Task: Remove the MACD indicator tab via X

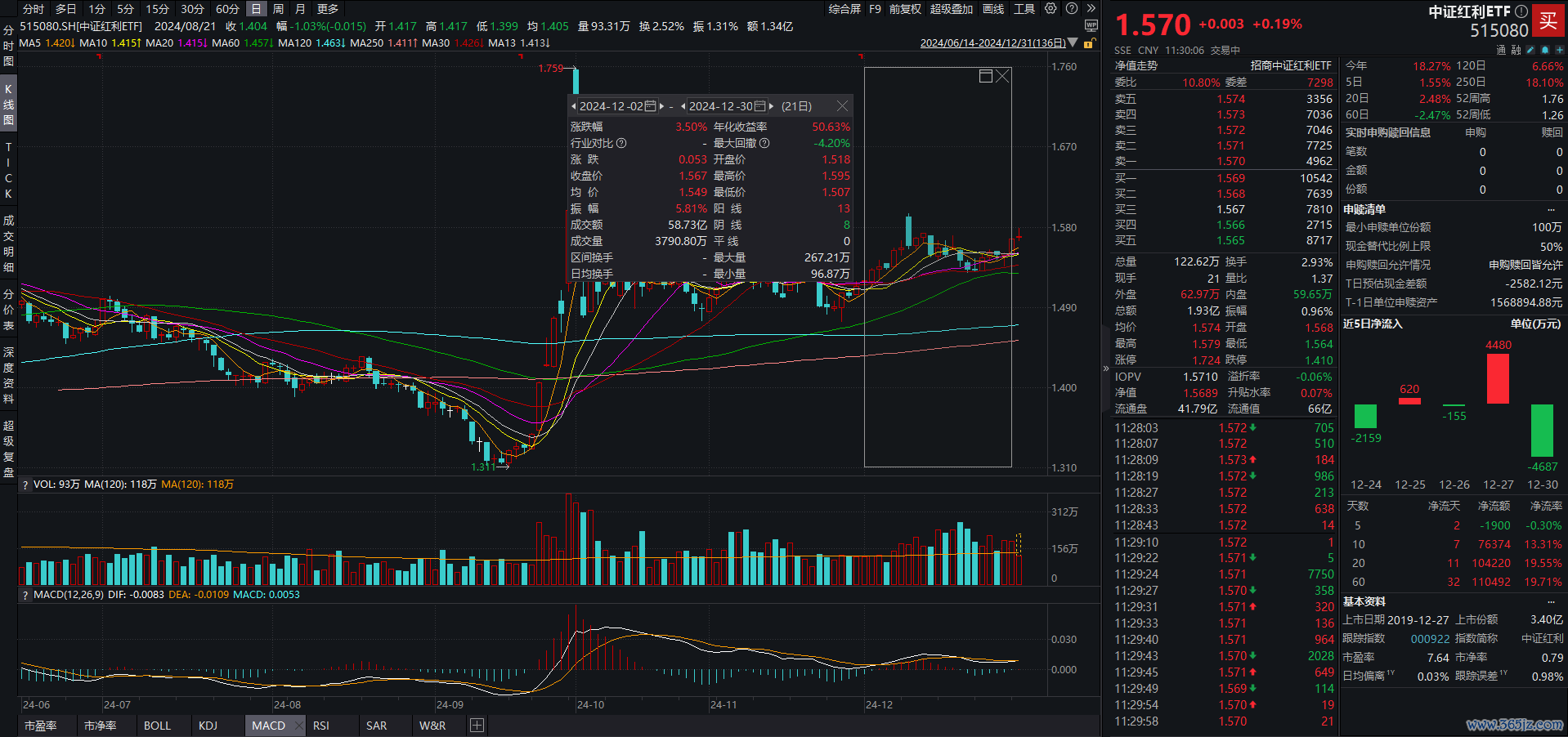Action: coord(299,726)
